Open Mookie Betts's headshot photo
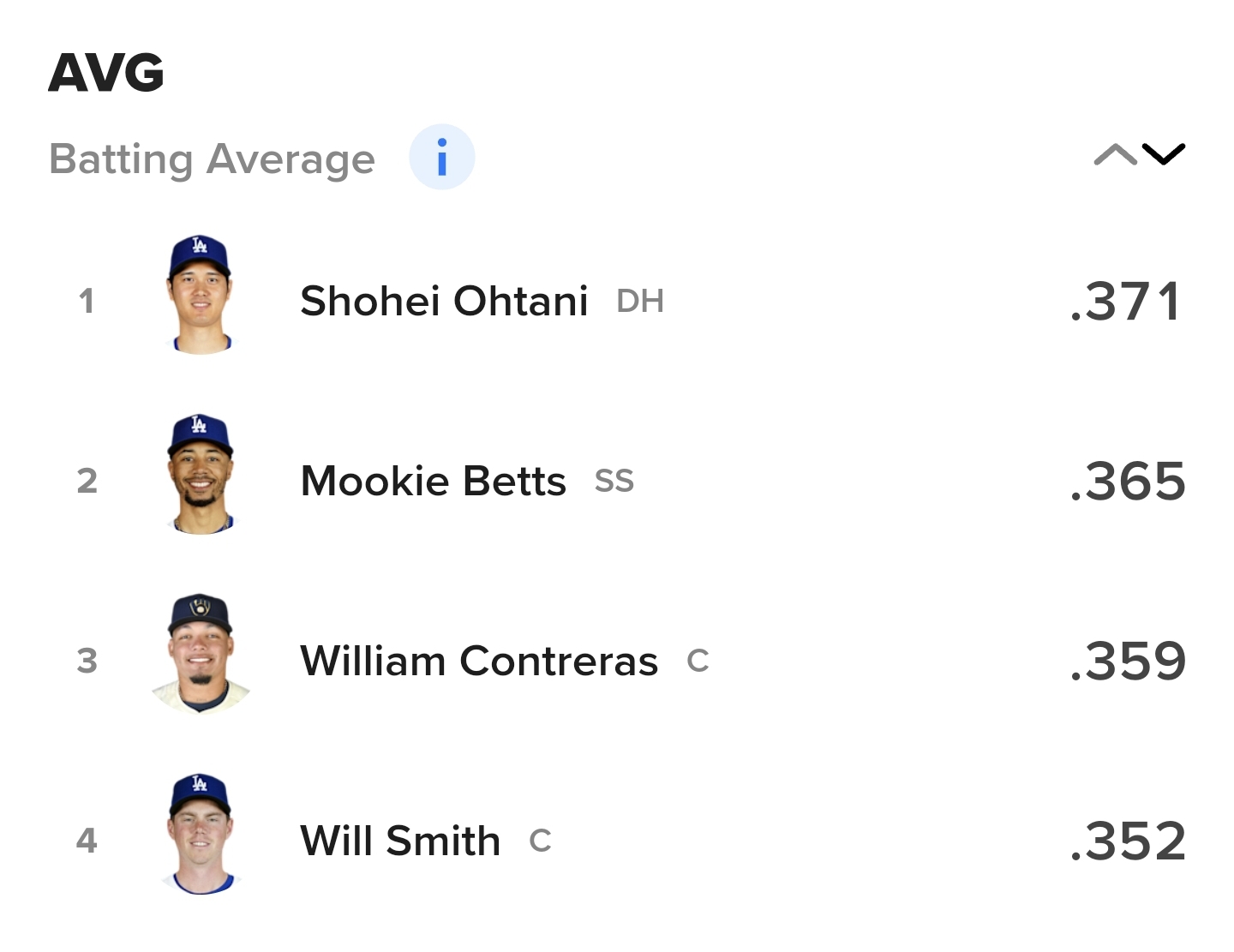 [200, 474]
